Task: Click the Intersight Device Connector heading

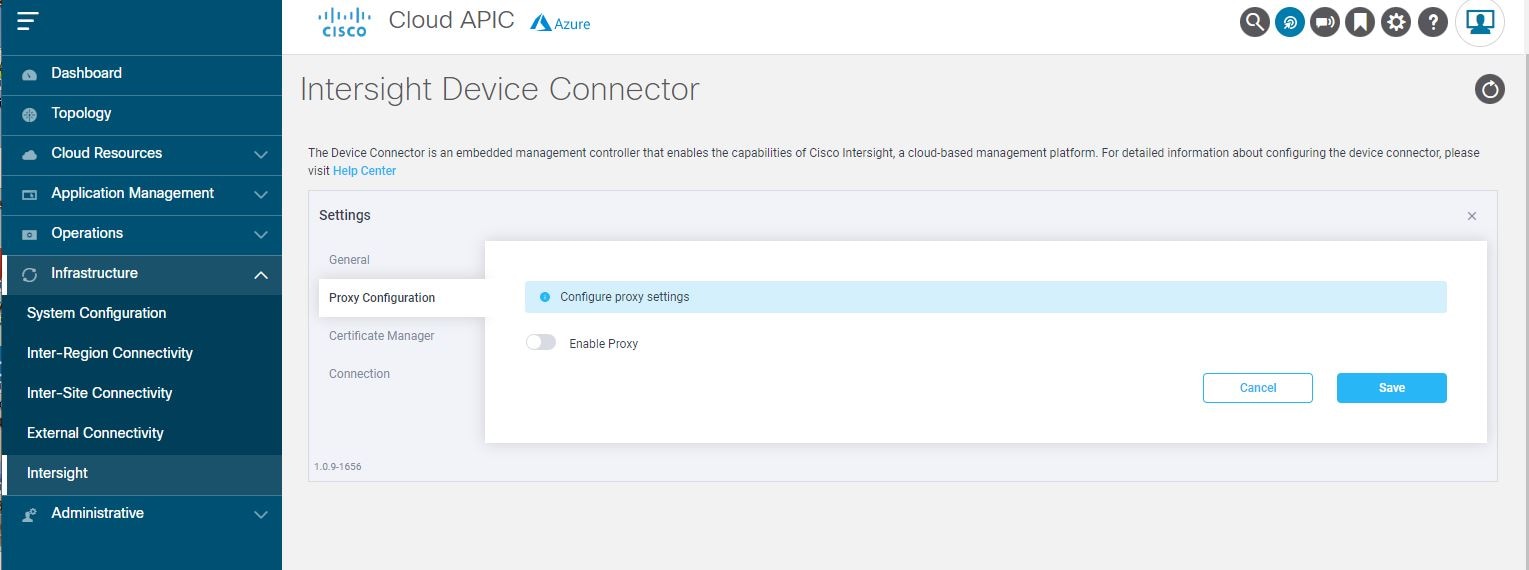Action: tap(499, 89)
